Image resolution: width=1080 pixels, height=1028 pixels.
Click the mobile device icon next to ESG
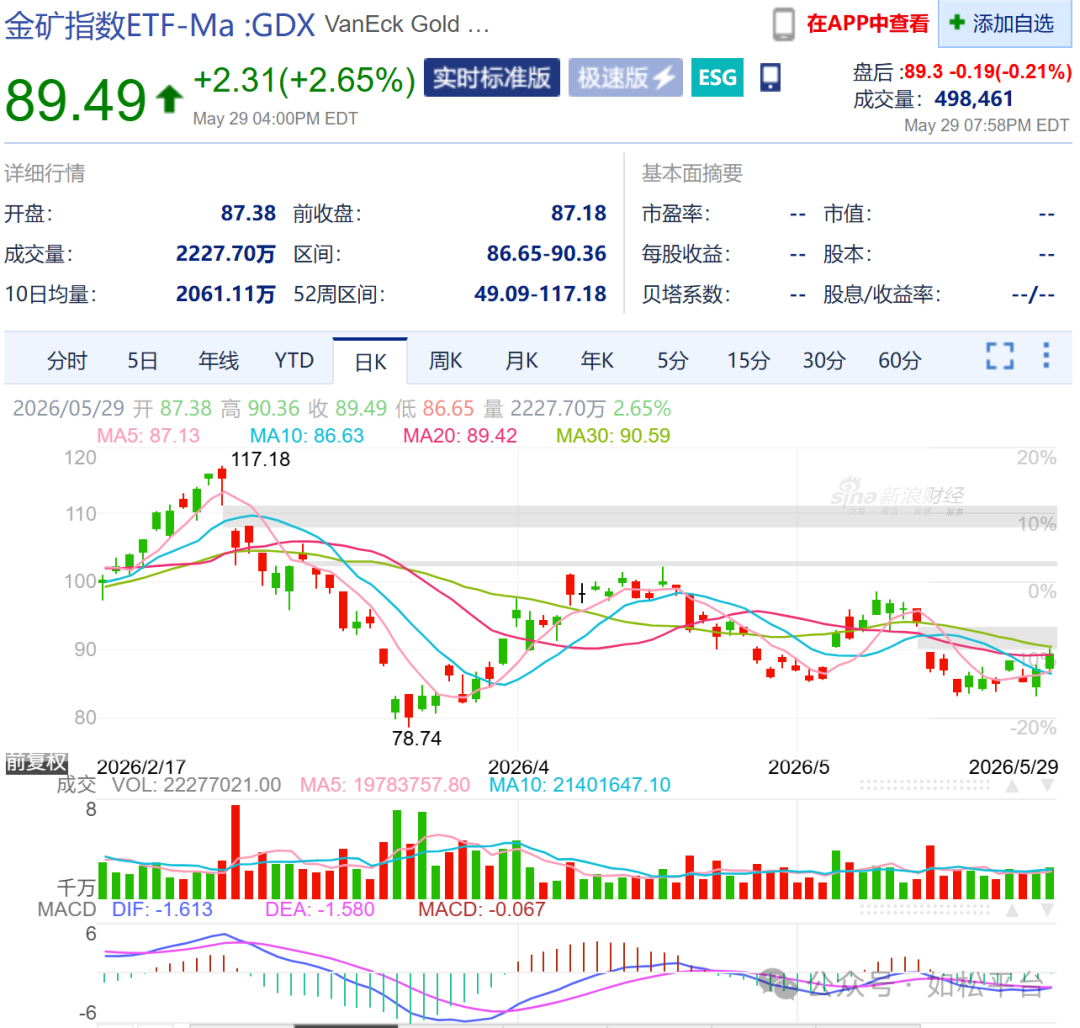[x=770, y=77]
